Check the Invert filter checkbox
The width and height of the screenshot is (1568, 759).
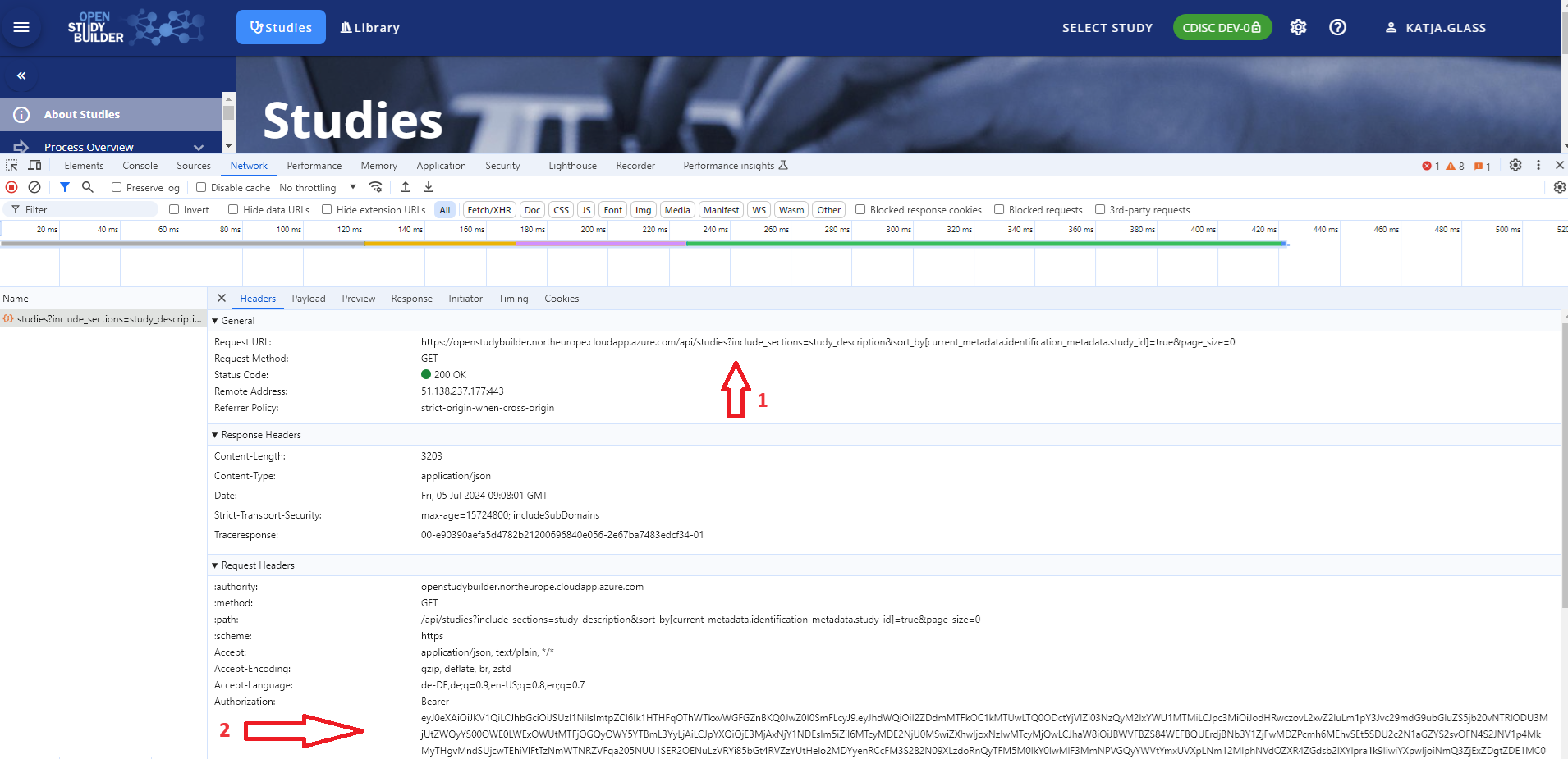174,209
